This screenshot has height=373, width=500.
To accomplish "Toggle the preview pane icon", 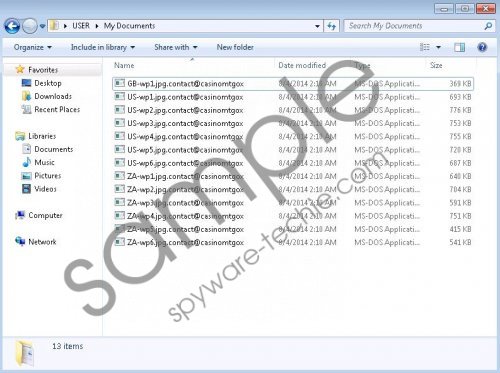I will (459, 48).
